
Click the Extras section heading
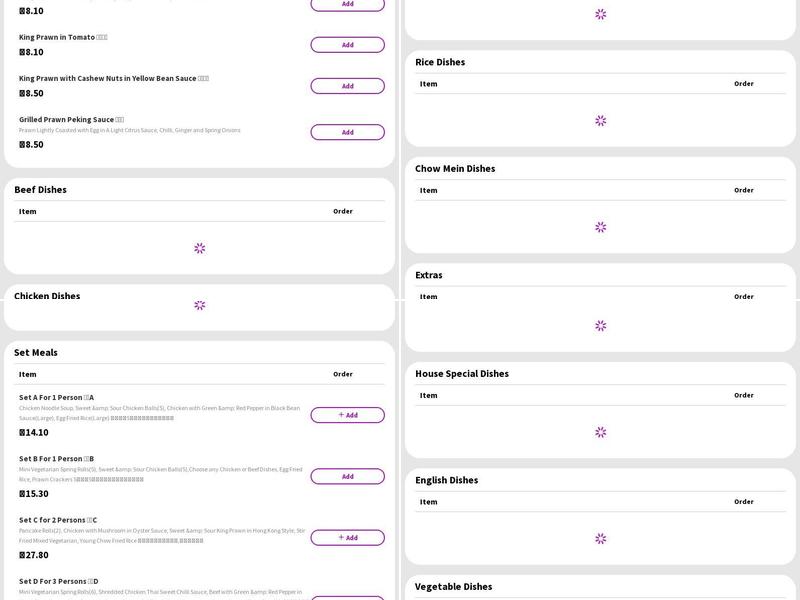(x=428, y=275)
